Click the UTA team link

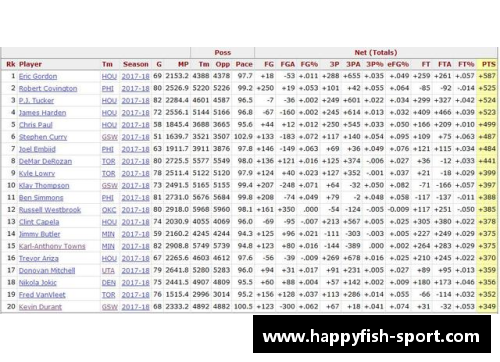(108, 271)
